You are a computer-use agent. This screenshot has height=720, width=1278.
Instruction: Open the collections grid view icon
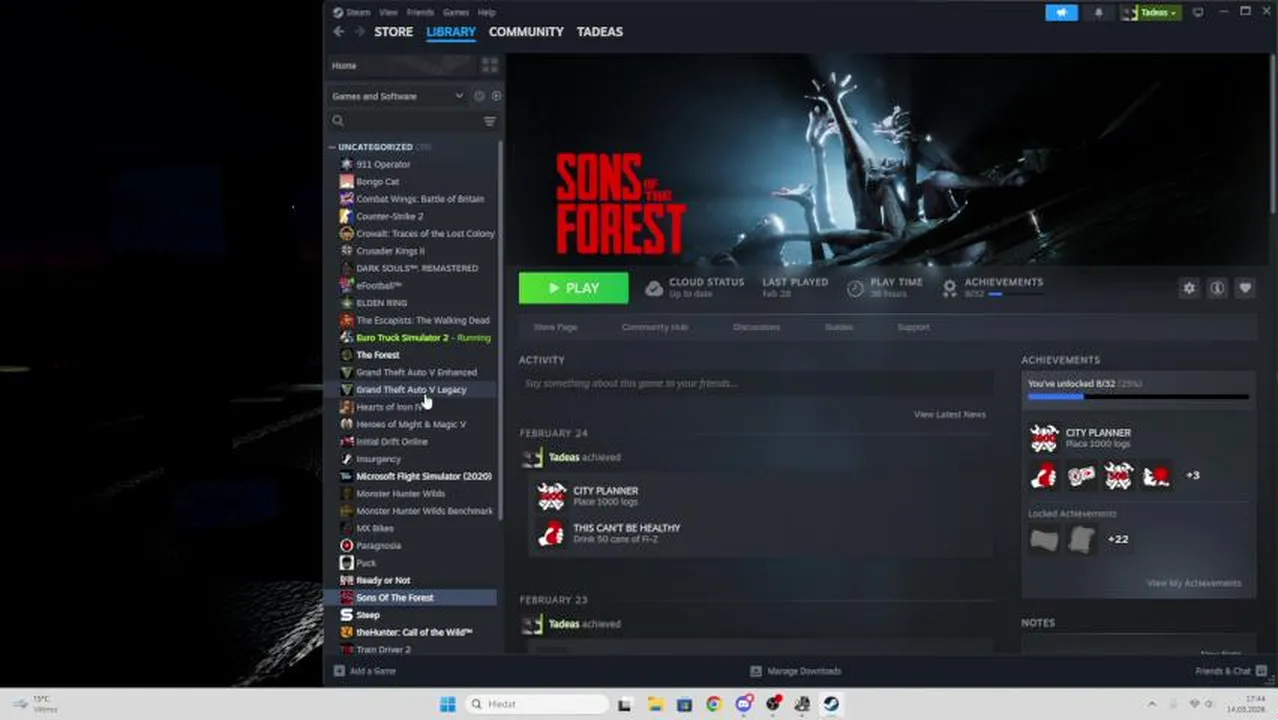click(x=490, y=65)
